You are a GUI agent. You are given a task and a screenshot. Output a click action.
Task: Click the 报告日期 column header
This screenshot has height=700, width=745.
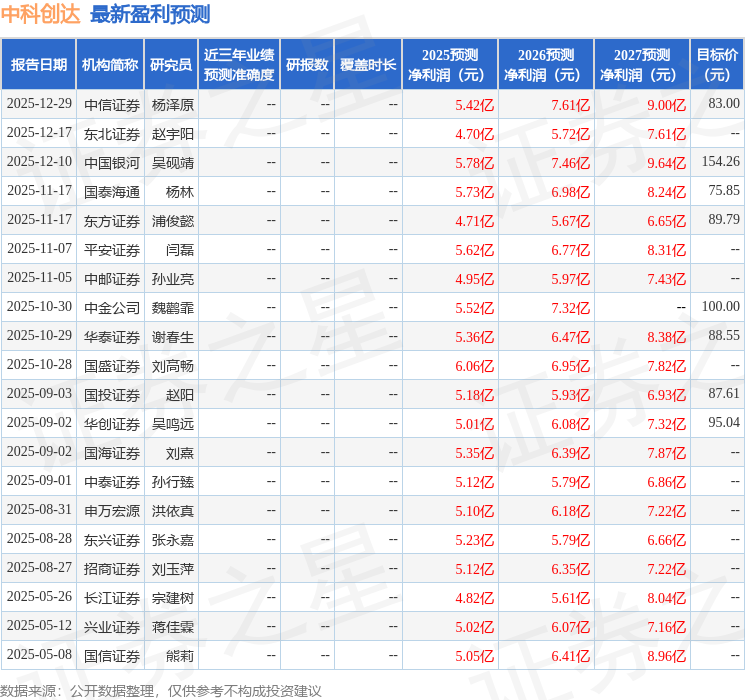[38, 65]
